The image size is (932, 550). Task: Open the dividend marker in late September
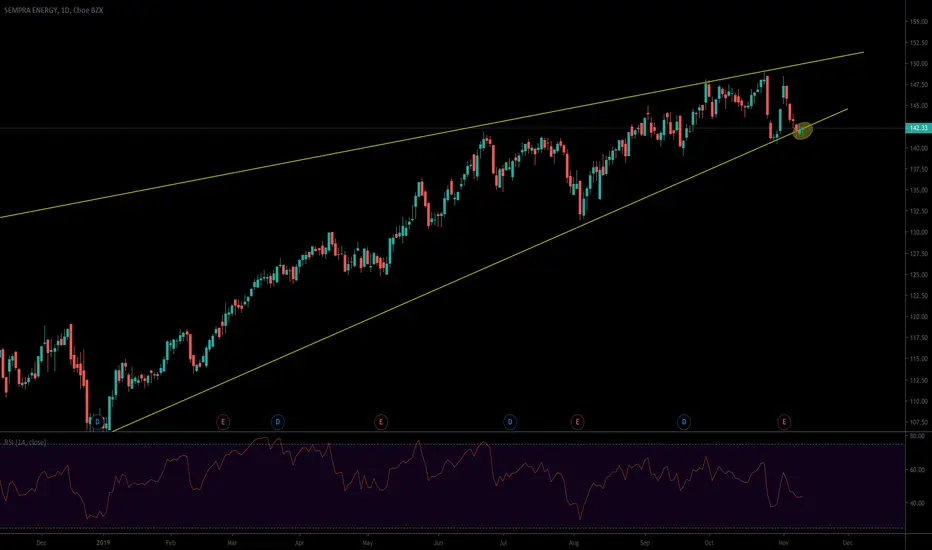coord(684,422)
